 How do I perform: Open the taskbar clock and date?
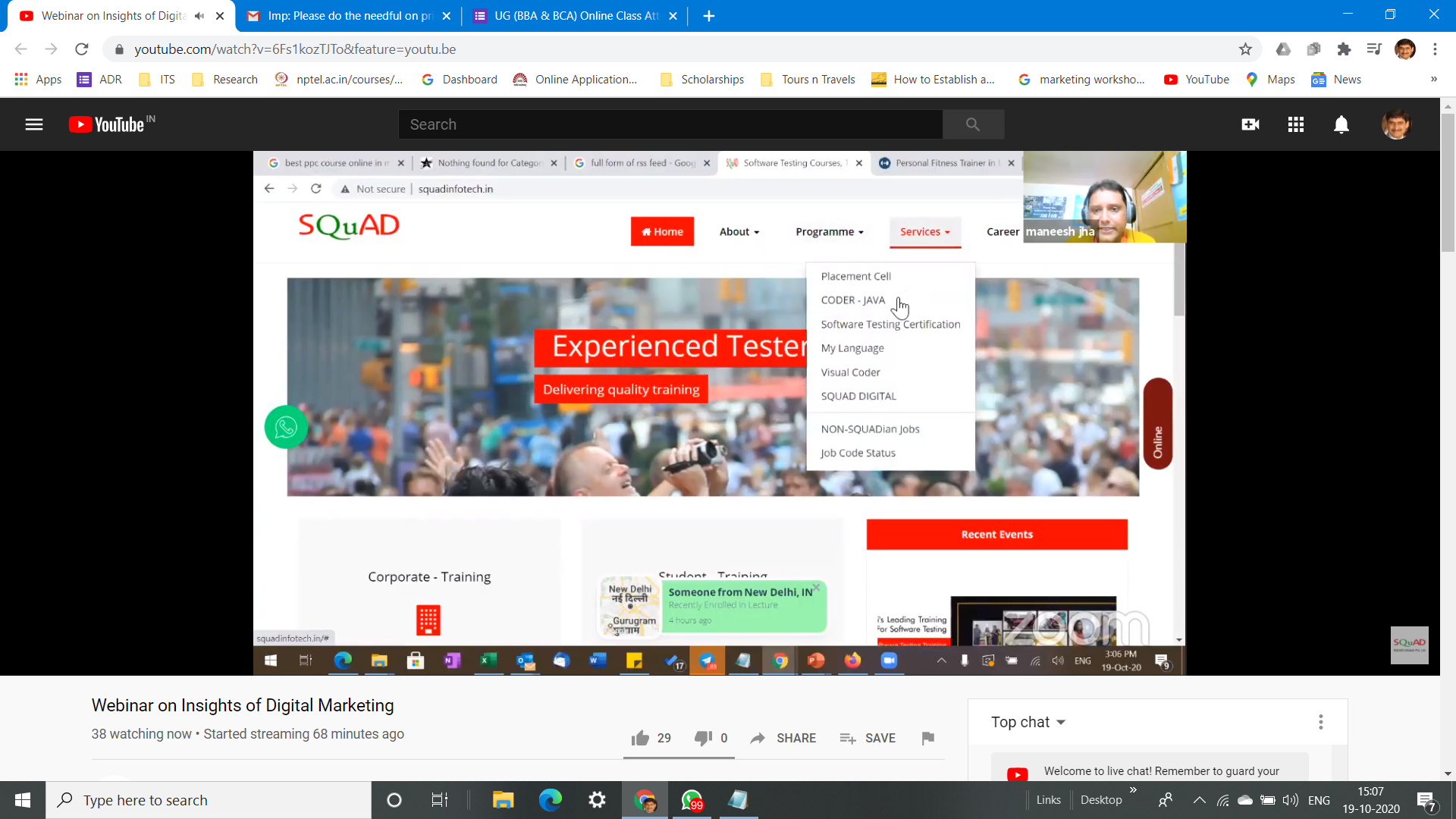tap(1371, 800)
